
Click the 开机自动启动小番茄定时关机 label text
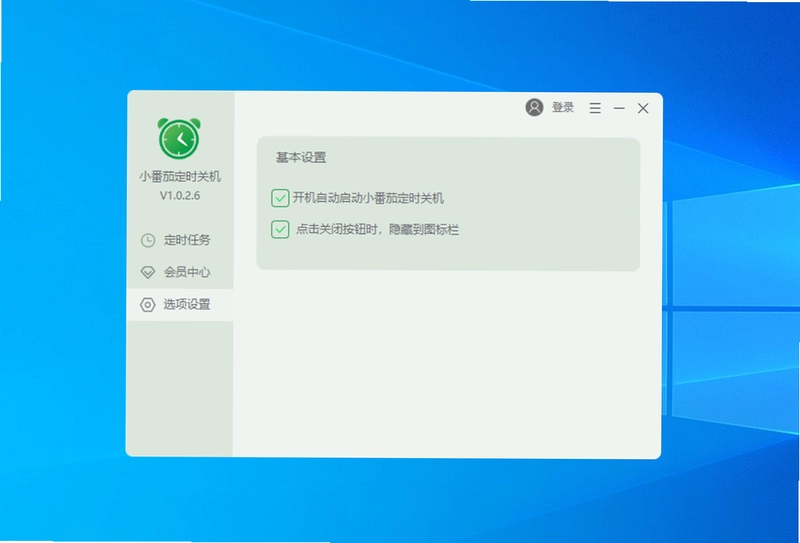point(368,198)
